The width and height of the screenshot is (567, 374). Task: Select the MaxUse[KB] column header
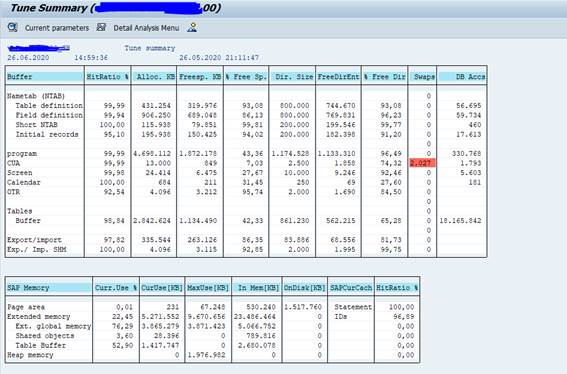(x=208, y=288)
